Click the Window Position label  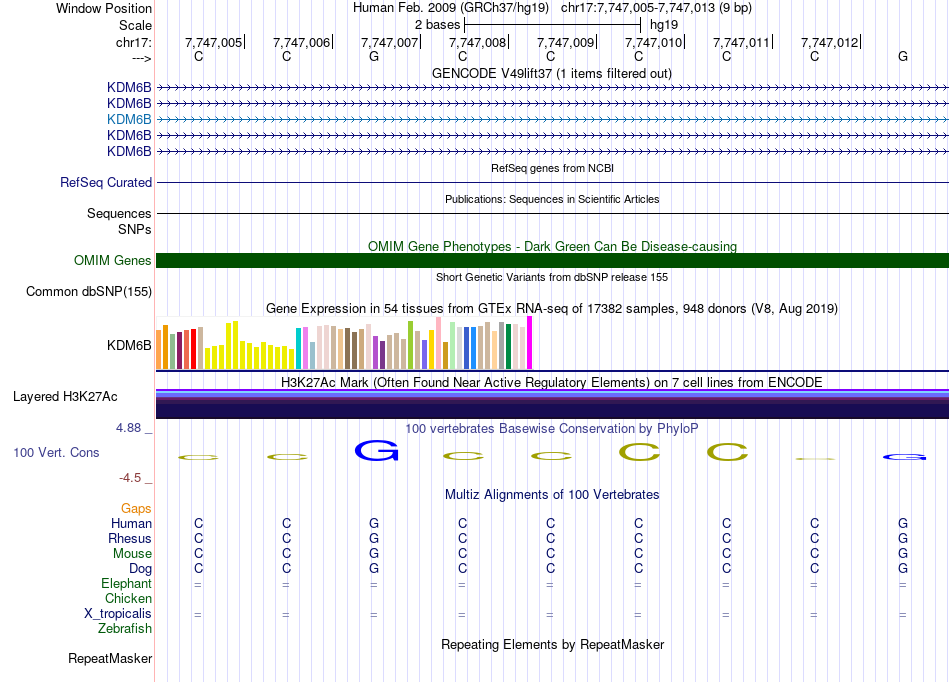coord(104,8)
